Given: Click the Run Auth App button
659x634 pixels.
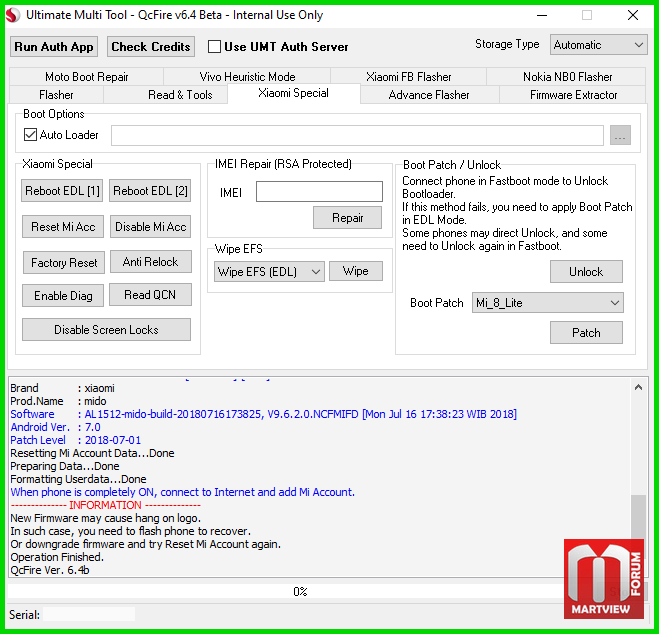Looking at the screenshot, I should coord(54,47).
